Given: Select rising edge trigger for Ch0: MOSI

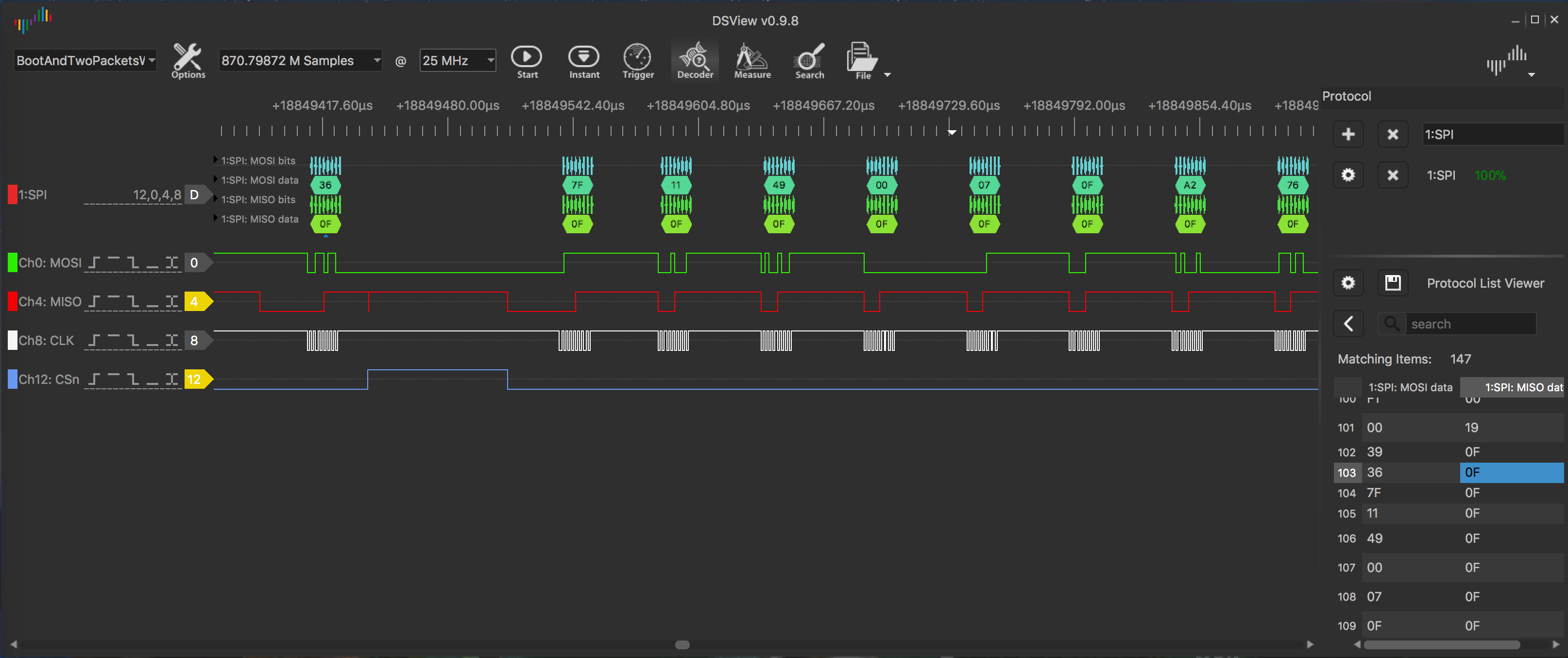Looking at the screenshot, I should click(94, 263).
